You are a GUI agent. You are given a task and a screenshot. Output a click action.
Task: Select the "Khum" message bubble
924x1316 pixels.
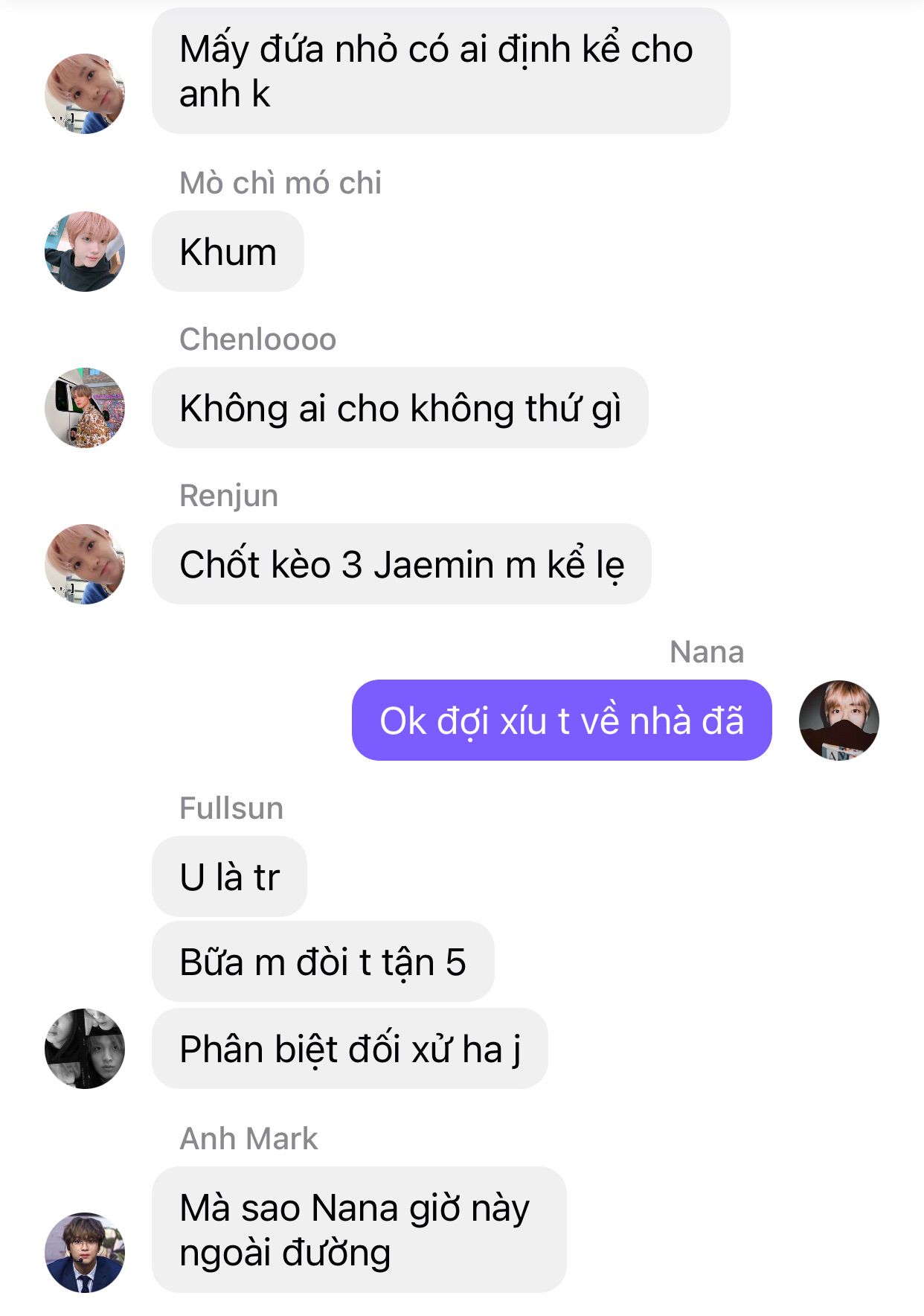pos(228,252)
